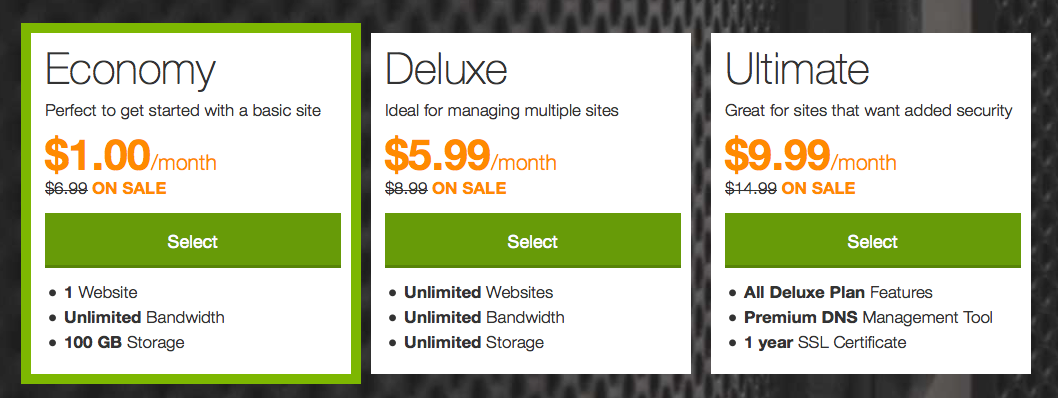Click the Unlimited Websites feature
Image resolution: width=1058 pixels, height=398 pixels.
478,293
